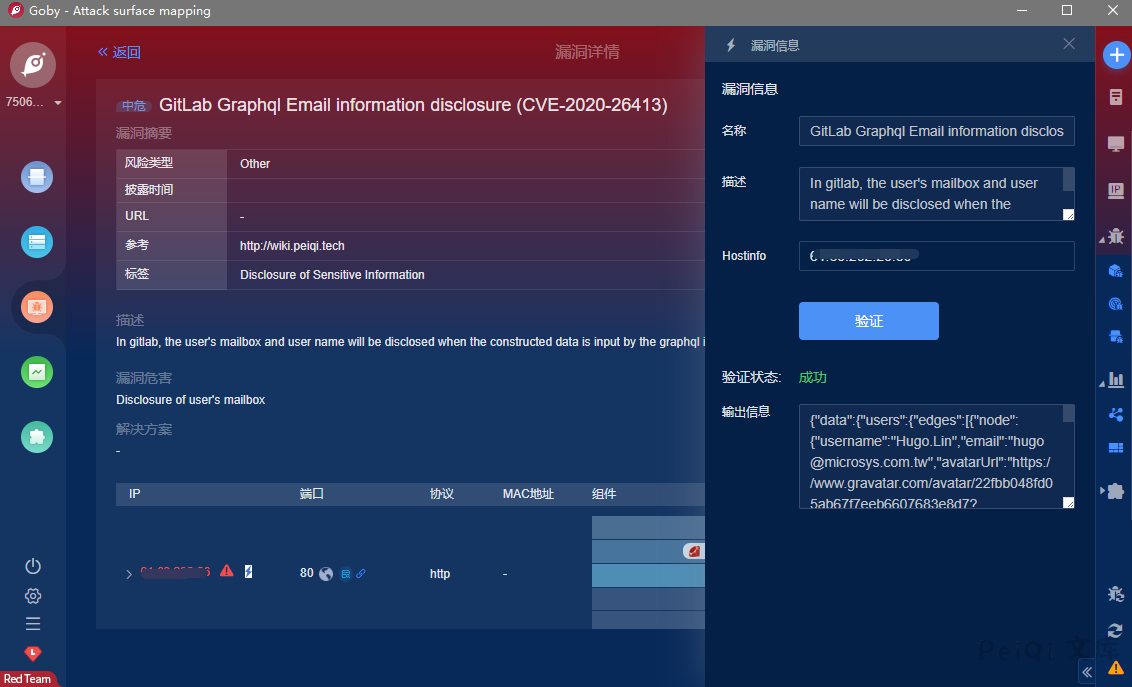
Task: Click the 返回 back link
Action: pos(119,52)
